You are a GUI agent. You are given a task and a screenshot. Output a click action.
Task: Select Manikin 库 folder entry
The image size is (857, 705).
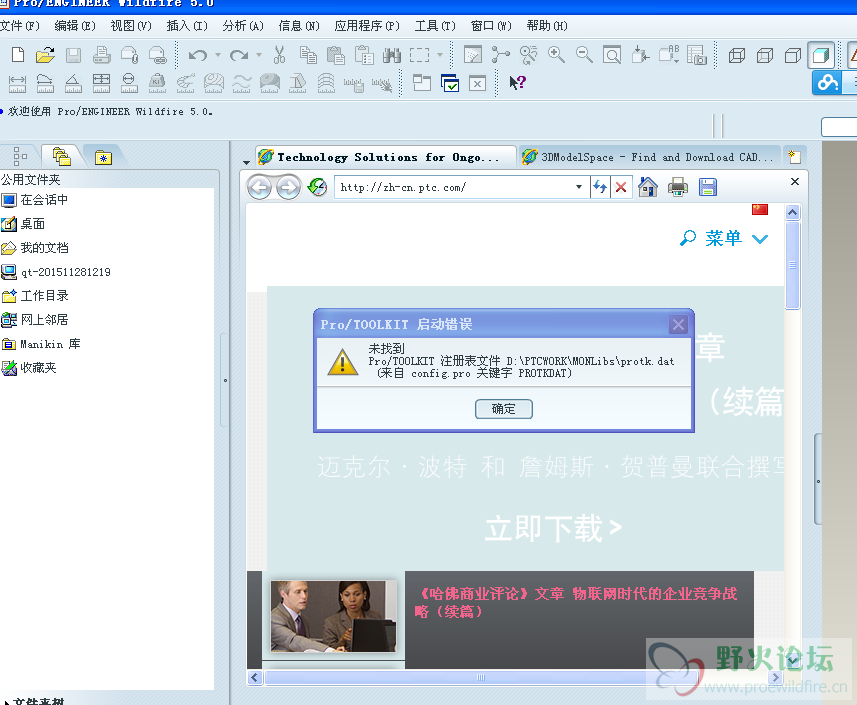click(x=41, y=344)
